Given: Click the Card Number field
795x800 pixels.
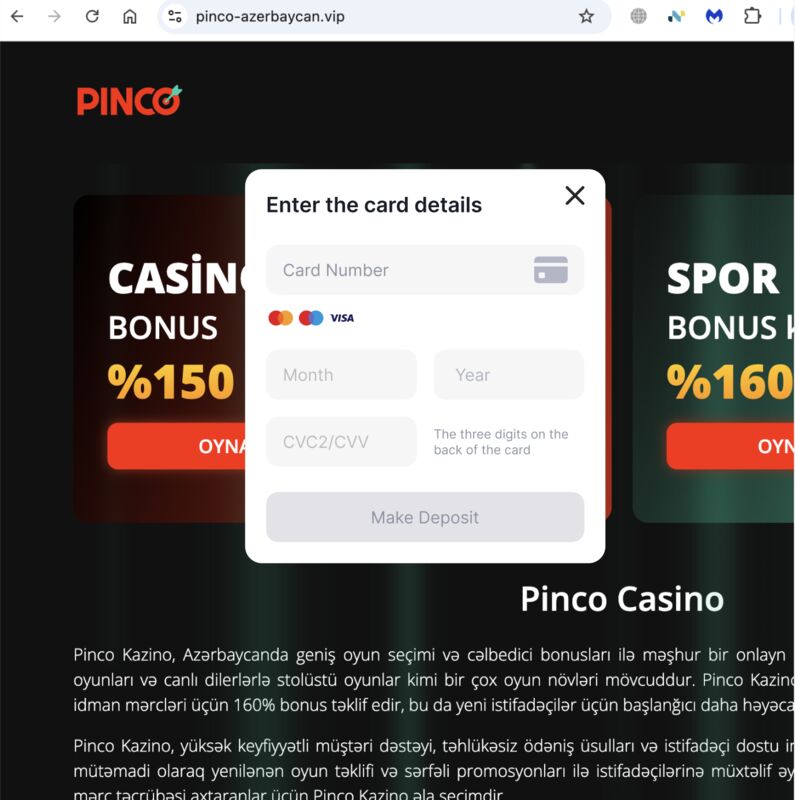Looking at the screenshot, I should pos(425,270).
